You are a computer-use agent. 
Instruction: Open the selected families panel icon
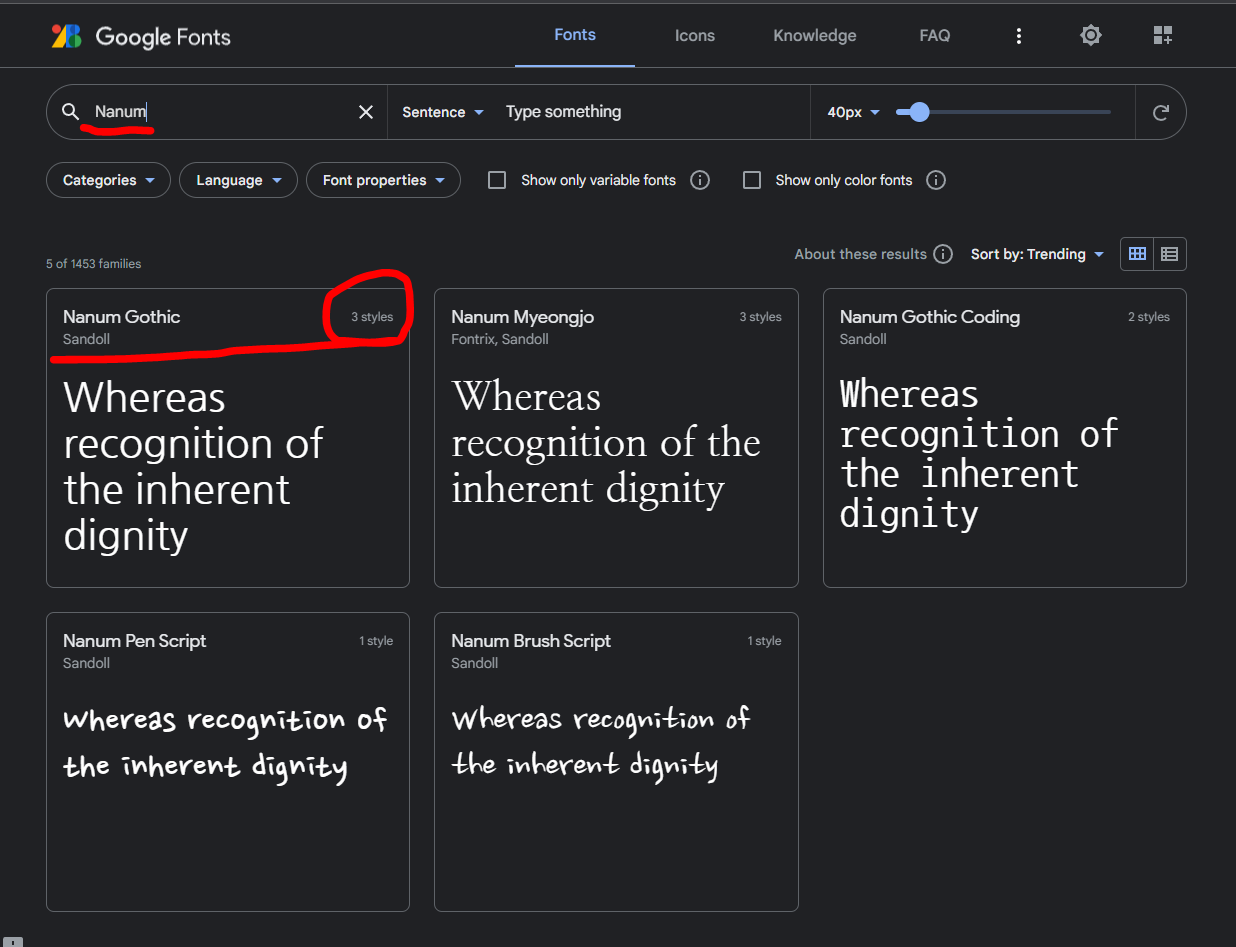[x=1163, y=36]
